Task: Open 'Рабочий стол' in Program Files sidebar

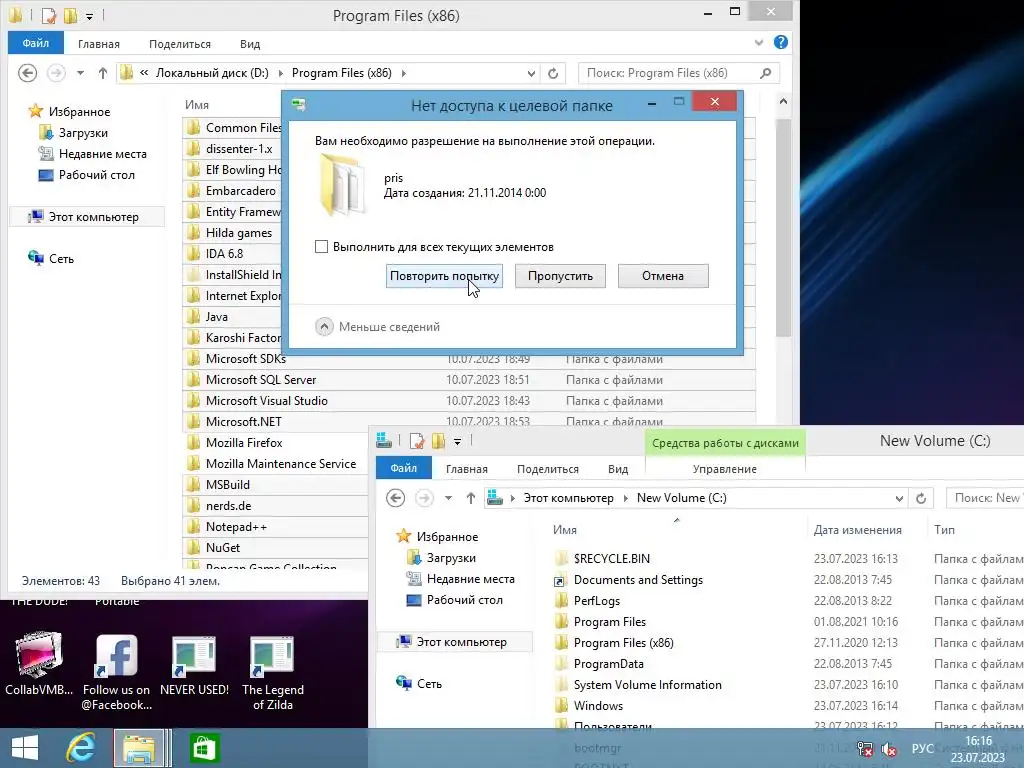Action: (96, 174)
